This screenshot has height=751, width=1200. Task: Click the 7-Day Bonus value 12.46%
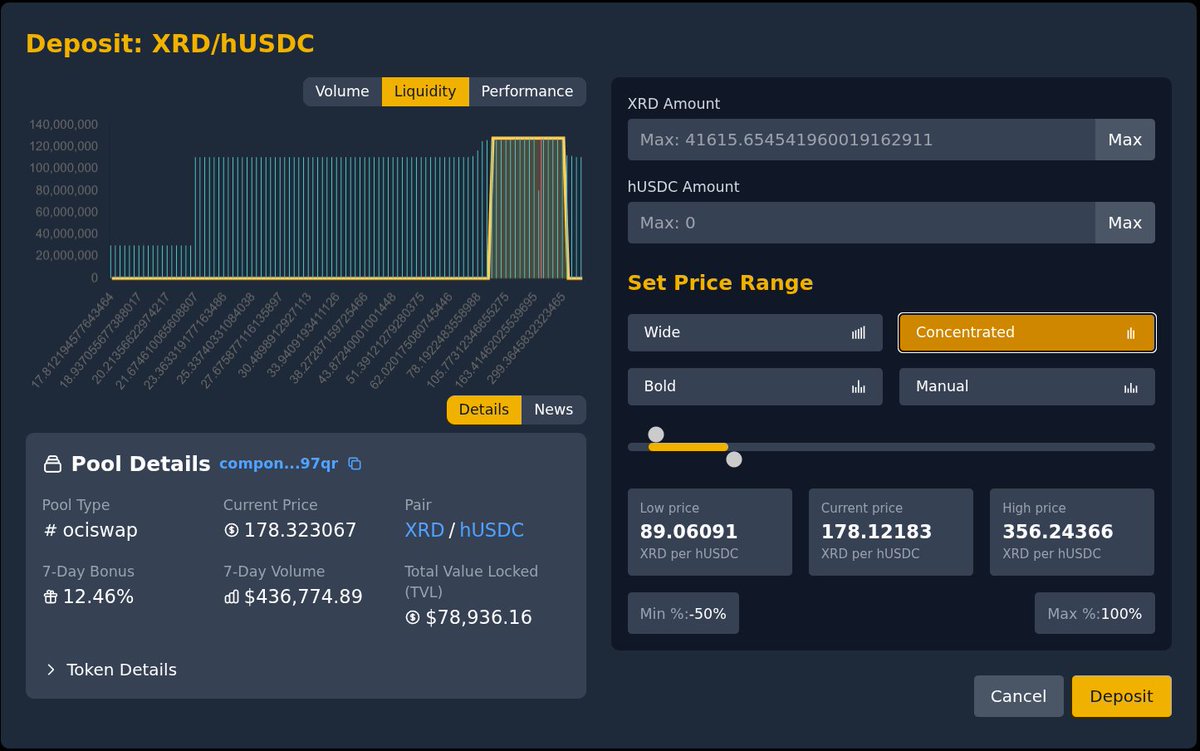pos(98,597)
